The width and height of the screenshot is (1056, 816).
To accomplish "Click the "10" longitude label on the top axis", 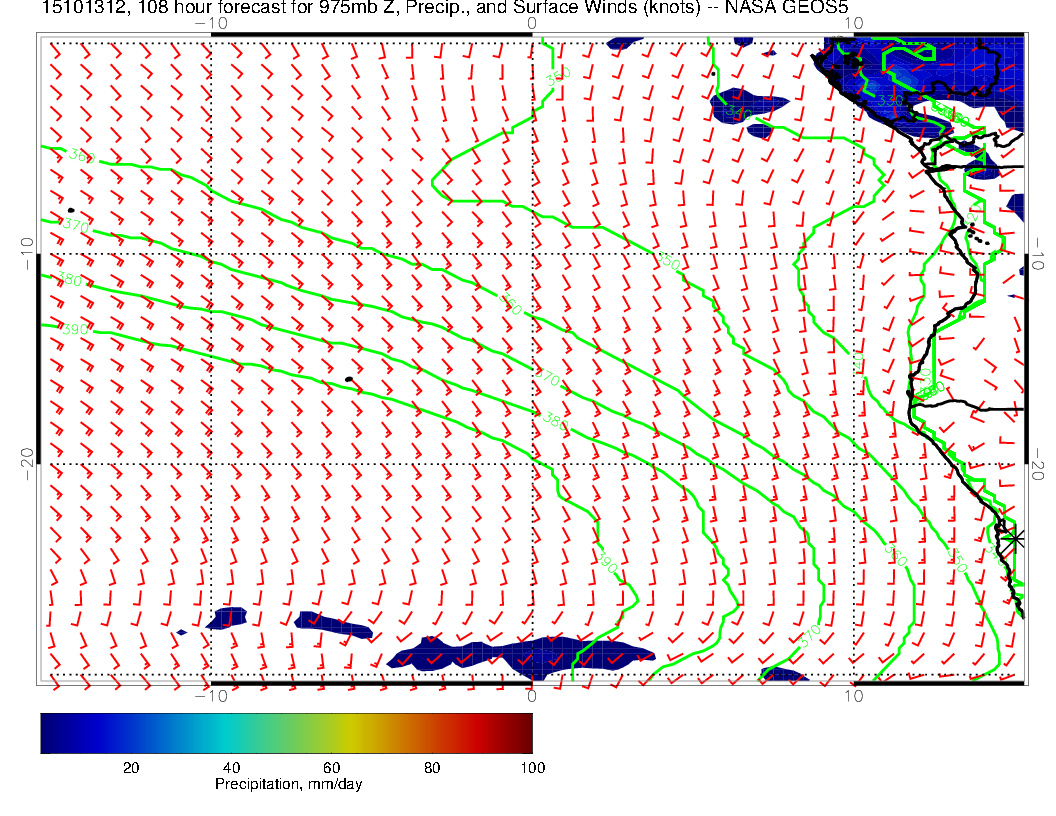I will (853, 24).
